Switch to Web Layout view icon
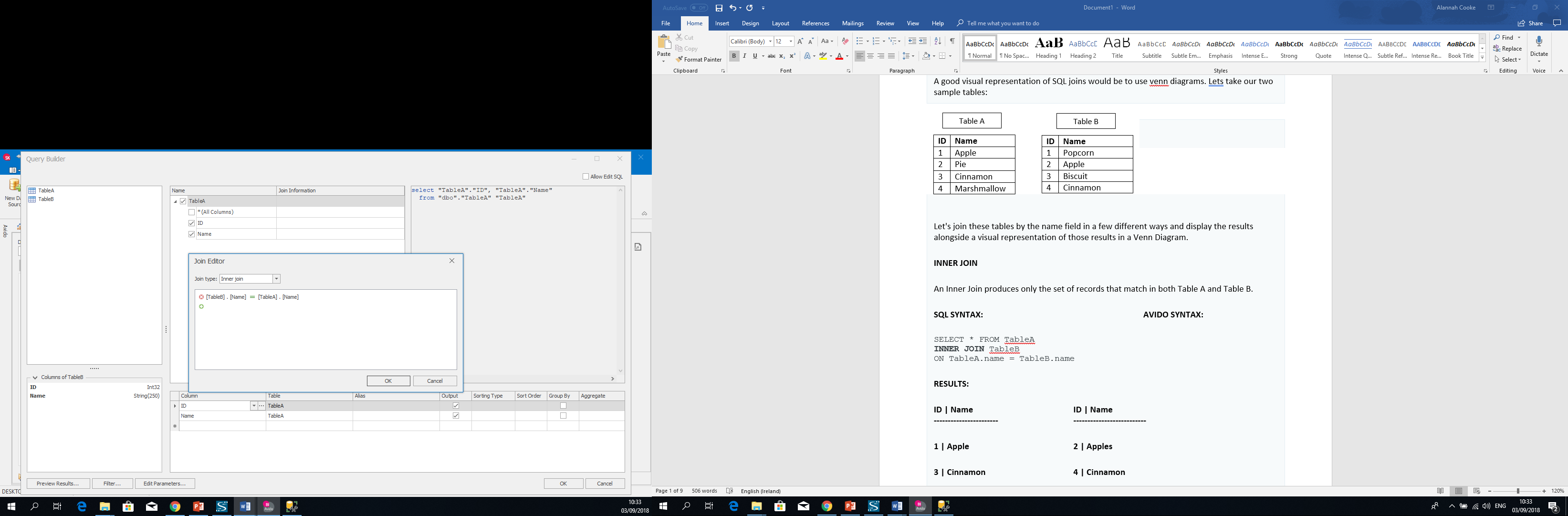The image size is (1568, 516). pyautogui.click(x=1477, y=491)
